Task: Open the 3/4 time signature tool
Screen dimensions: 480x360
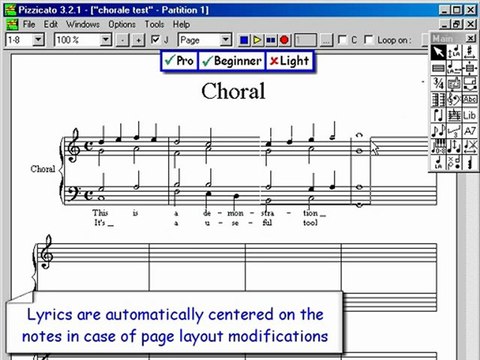Action: (x=438, y=83)
